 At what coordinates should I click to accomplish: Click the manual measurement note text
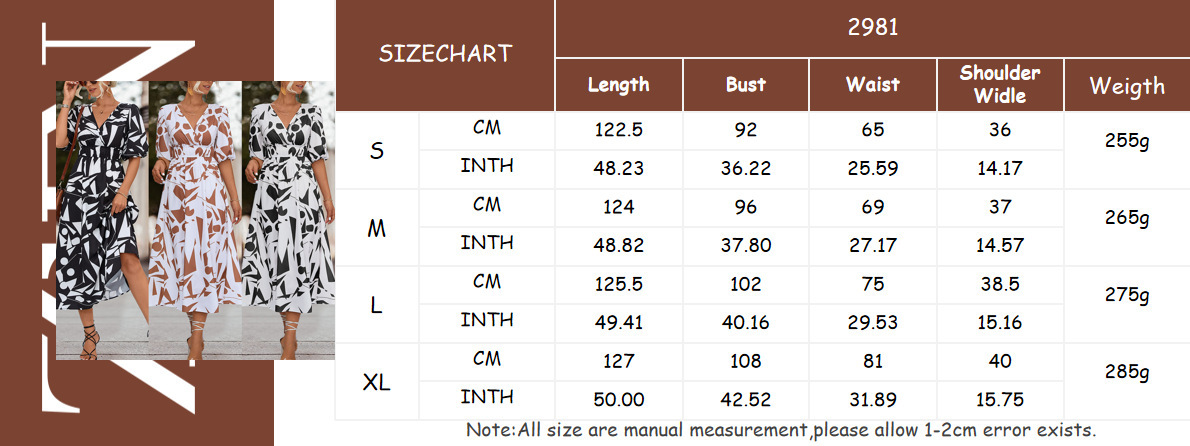(x=781, y=430)
